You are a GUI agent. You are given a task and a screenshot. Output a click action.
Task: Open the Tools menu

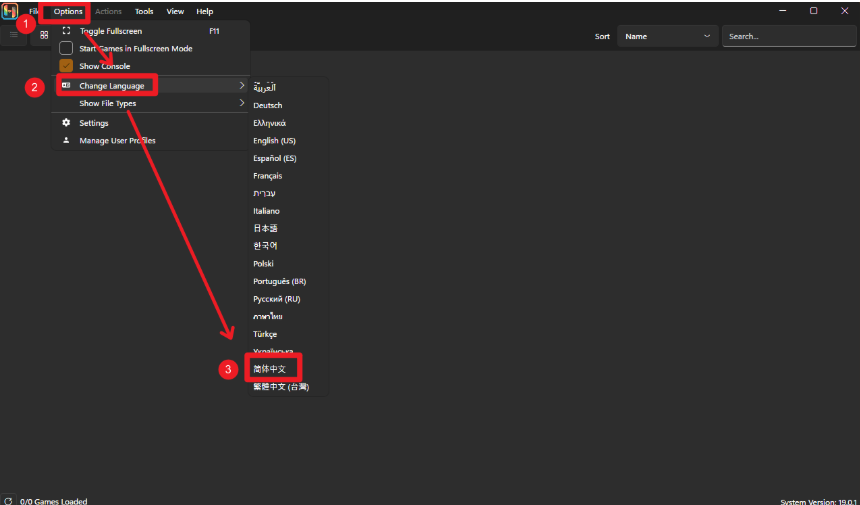click(x=144, y=11)
